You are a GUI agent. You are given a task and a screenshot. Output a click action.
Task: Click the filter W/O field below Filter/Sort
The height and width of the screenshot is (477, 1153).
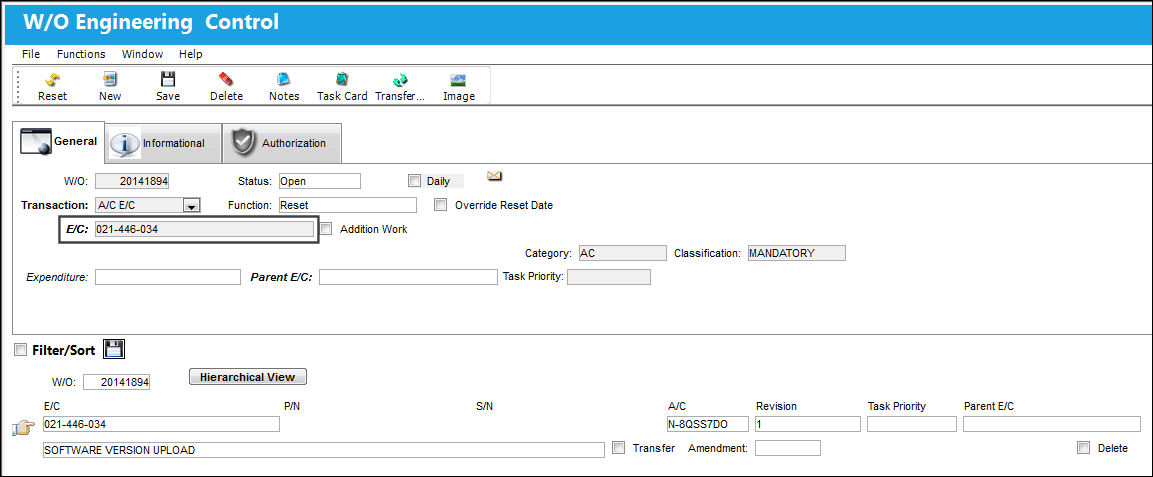117,382
